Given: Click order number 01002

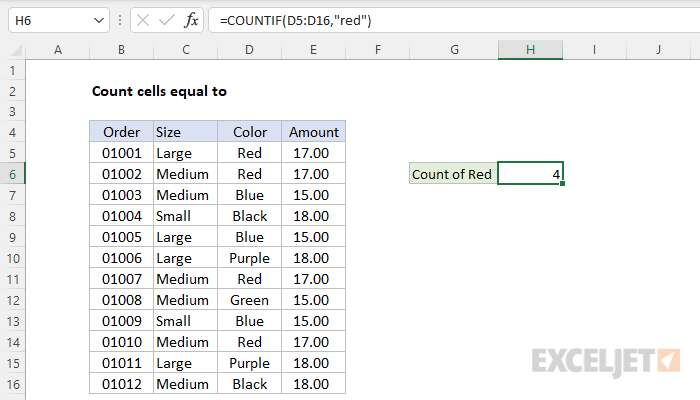Looking at the screenshot, I should [121, 174].
